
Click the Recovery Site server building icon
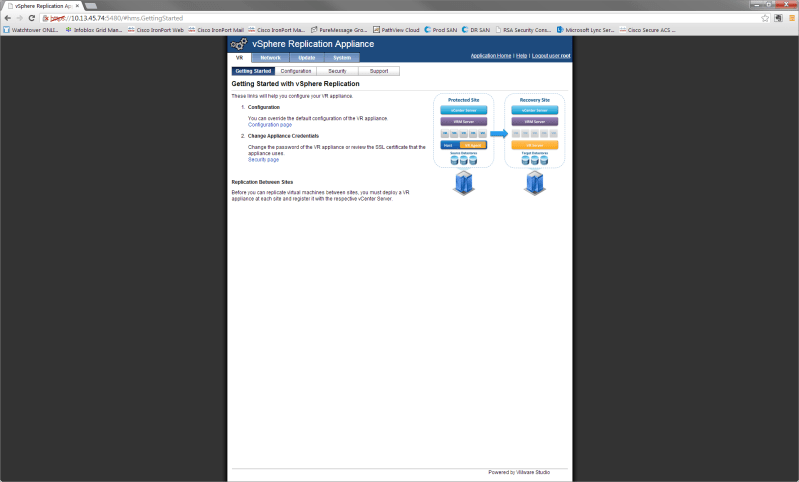point(535,182)
